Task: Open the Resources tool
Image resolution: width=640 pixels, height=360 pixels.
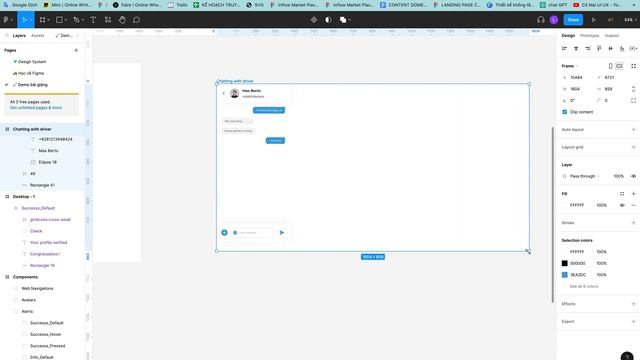Action: [x=108, y=20]
